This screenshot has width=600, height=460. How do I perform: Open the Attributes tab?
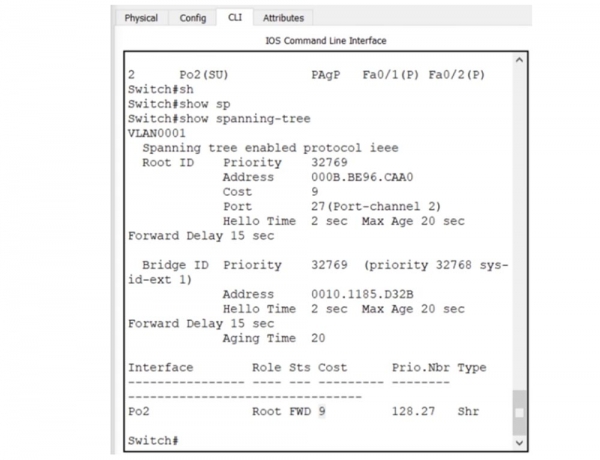pos(284,18)
